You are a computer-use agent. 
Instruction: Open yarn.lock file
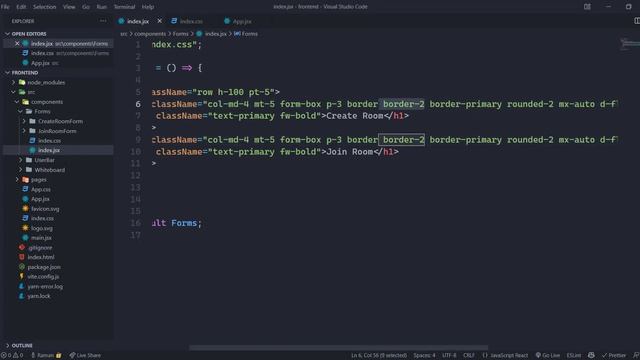pyautogui.click(x=39, y=296)
